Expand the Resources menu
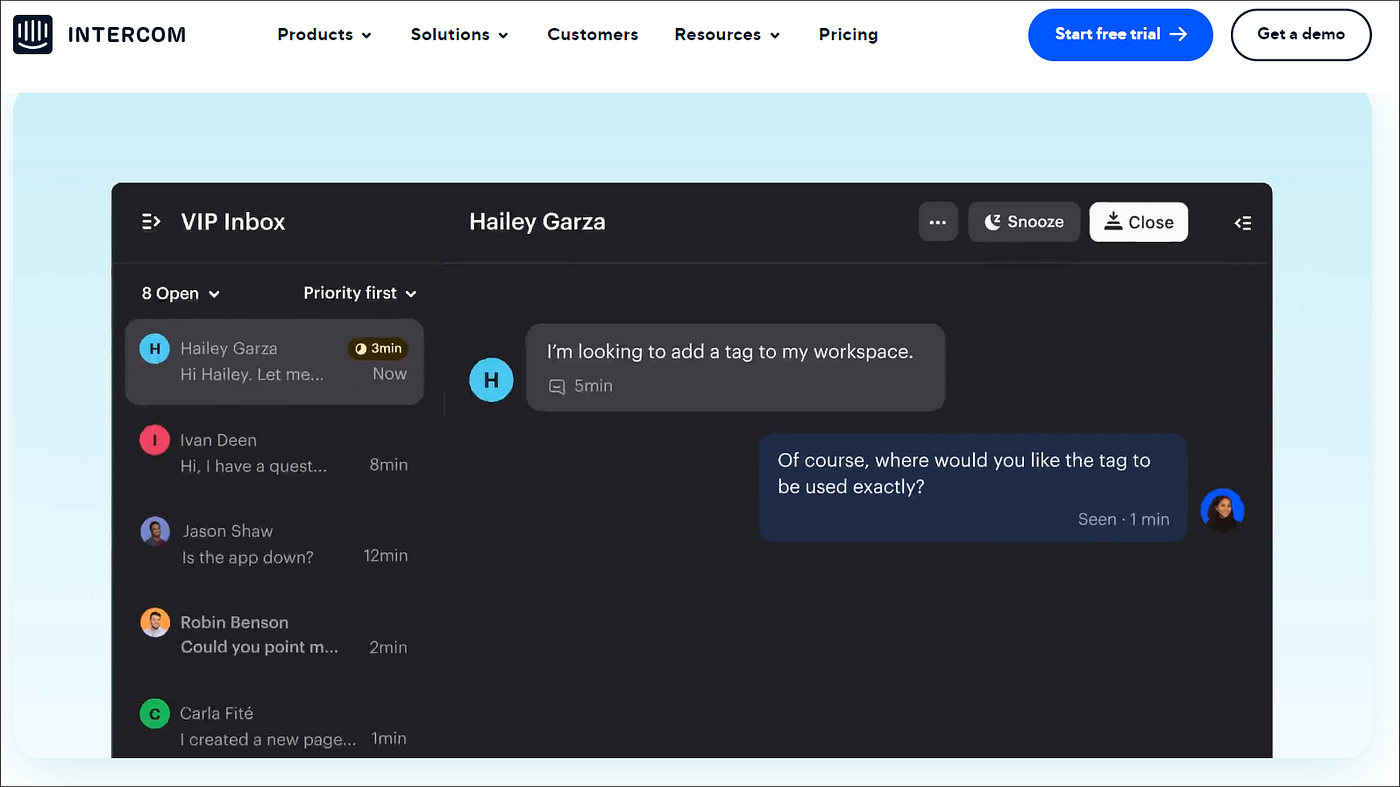 click(x=728, y=35)
